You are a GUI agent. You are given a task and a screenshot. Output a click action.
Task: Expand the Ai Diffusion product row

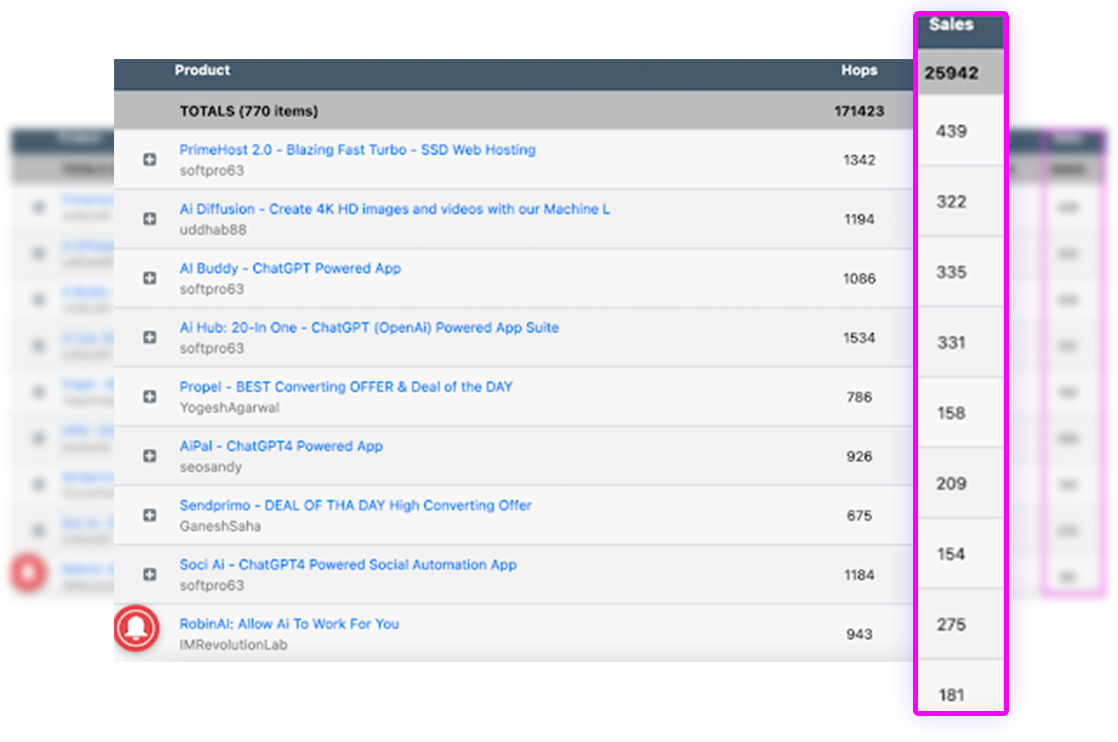(149, 219)
